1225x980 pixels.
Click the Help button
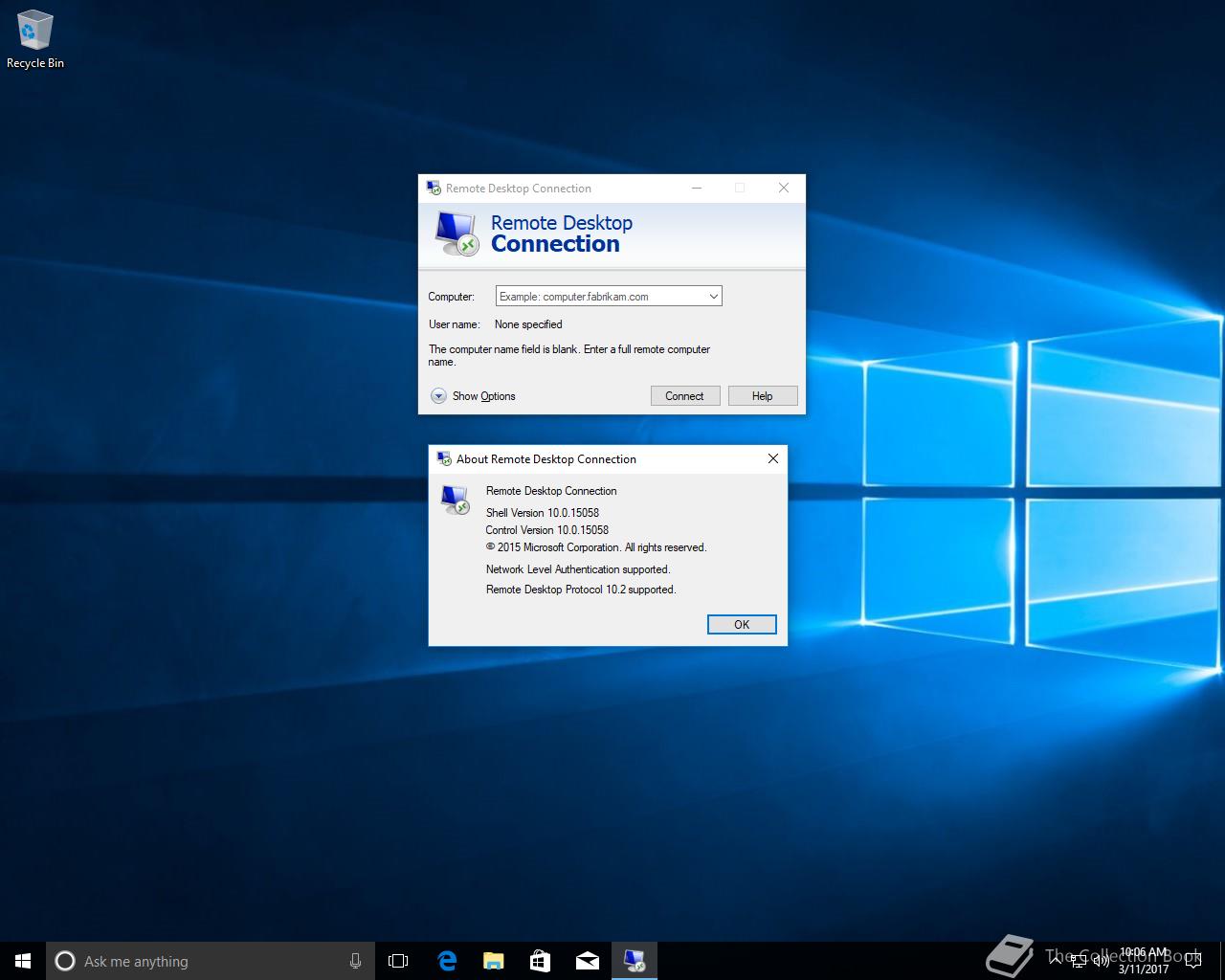coord(763,396)
